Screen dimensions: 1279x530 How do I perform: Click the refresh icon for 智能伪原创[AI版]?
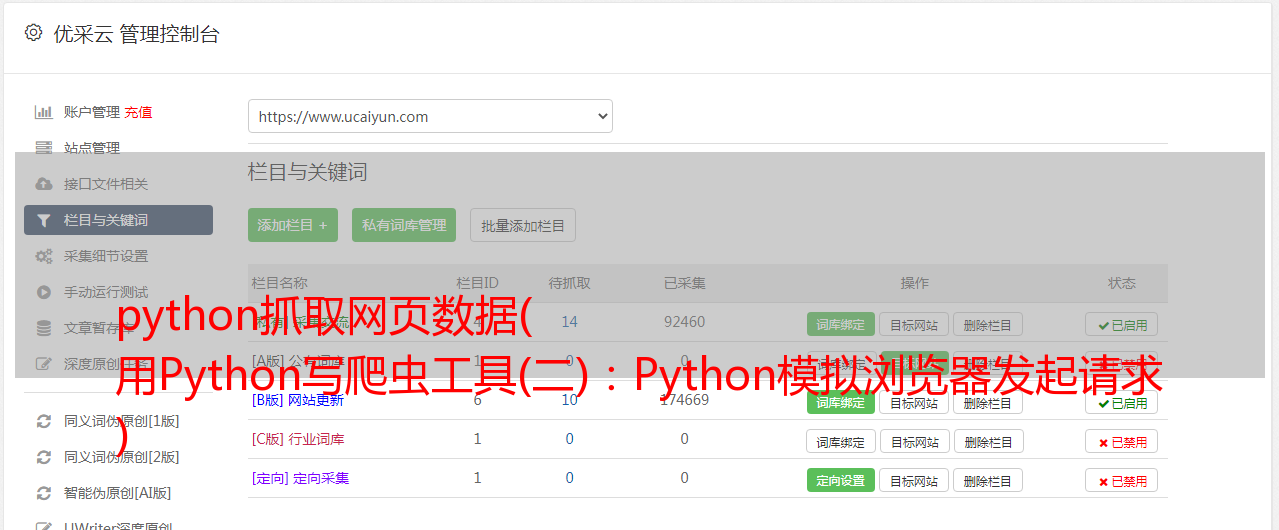point(43,493)
